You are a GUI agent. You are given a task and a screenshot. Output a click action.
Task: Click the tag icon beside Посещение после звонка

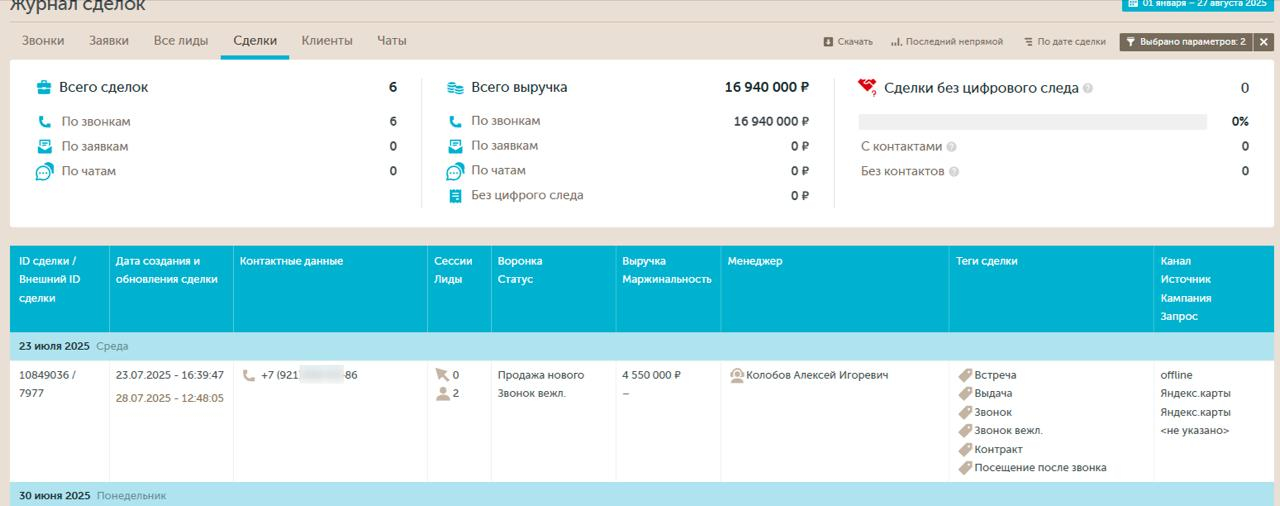click(x=965, y=467)
